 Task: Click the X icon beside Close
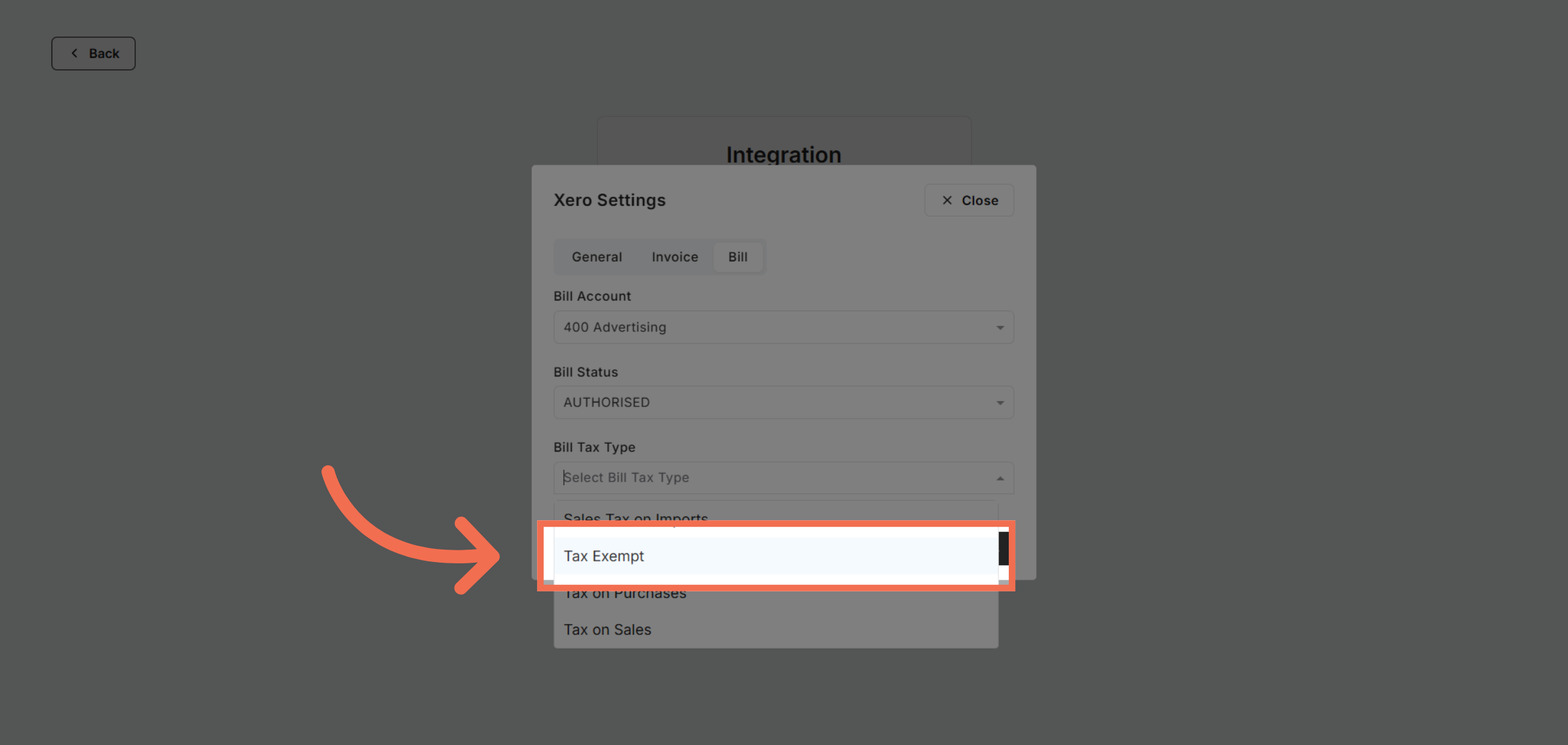947,201
